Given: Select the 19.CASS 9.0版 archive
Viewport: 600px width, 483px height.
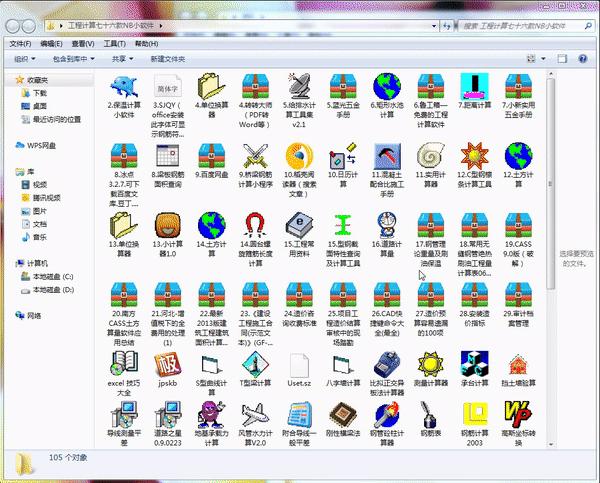Looking at the screenshot, I should 518,226.
